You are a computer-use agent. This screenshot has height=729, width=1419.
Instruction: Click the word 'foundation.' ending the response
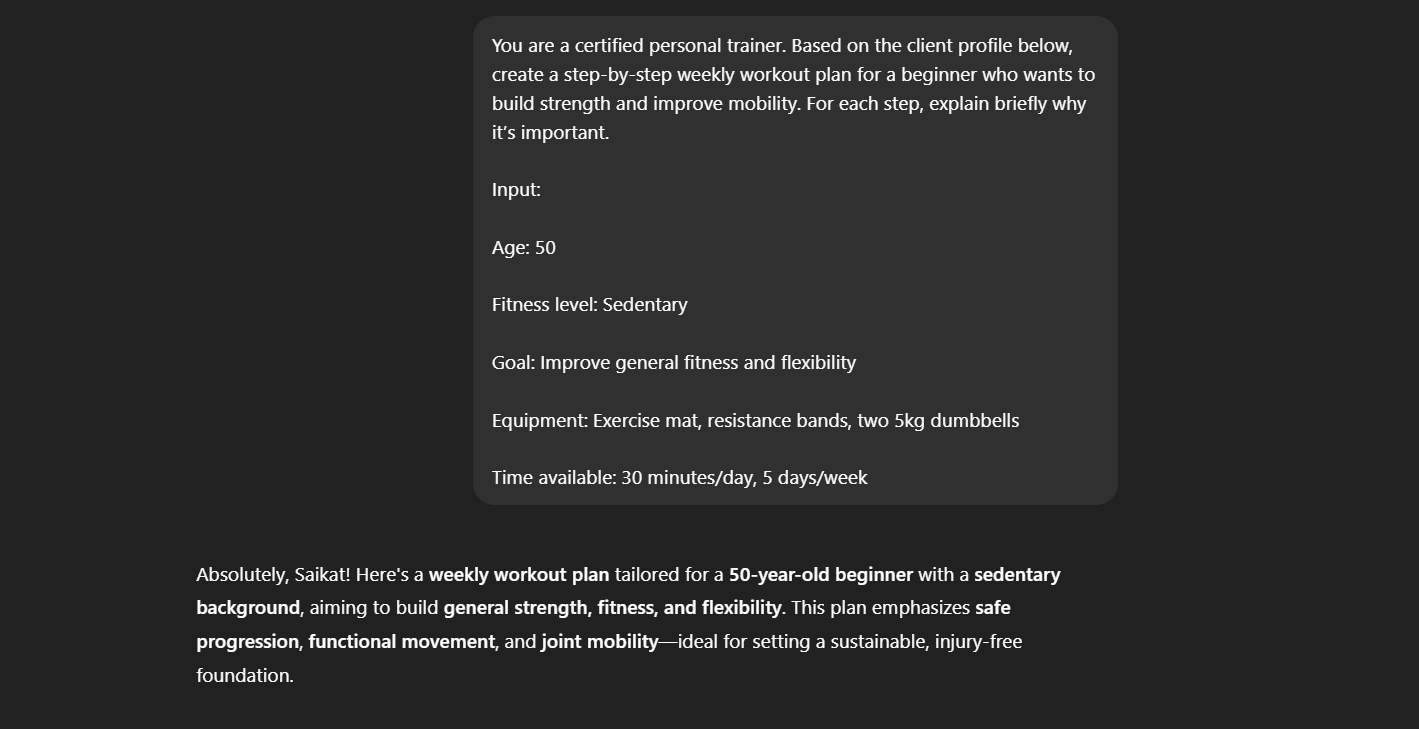245,676
